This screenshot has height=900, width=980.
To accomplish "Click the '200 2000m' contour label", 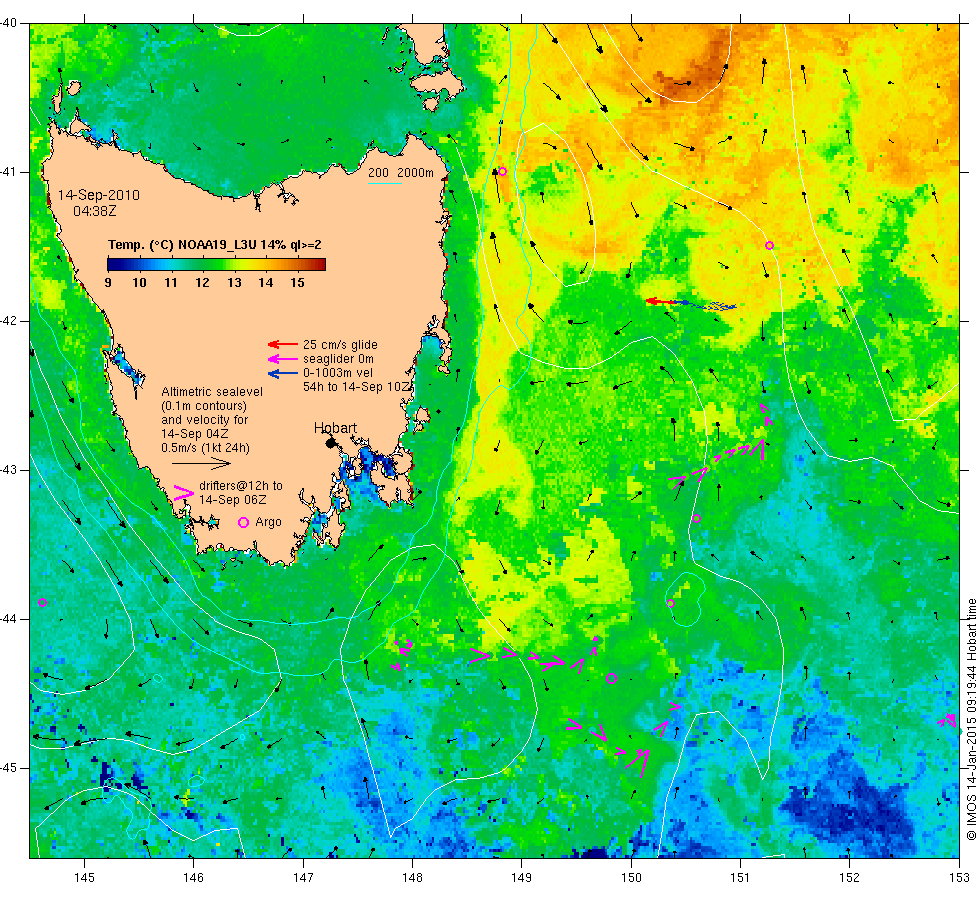I will [401, 172].
